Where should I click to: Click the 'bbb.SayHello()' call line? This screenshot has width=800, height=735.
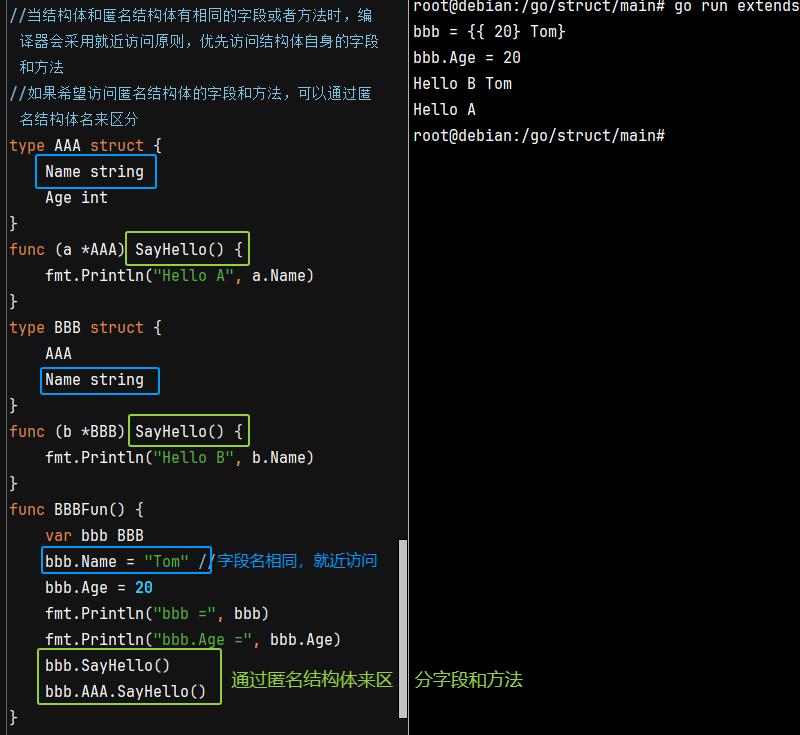[x=108, y=666]
